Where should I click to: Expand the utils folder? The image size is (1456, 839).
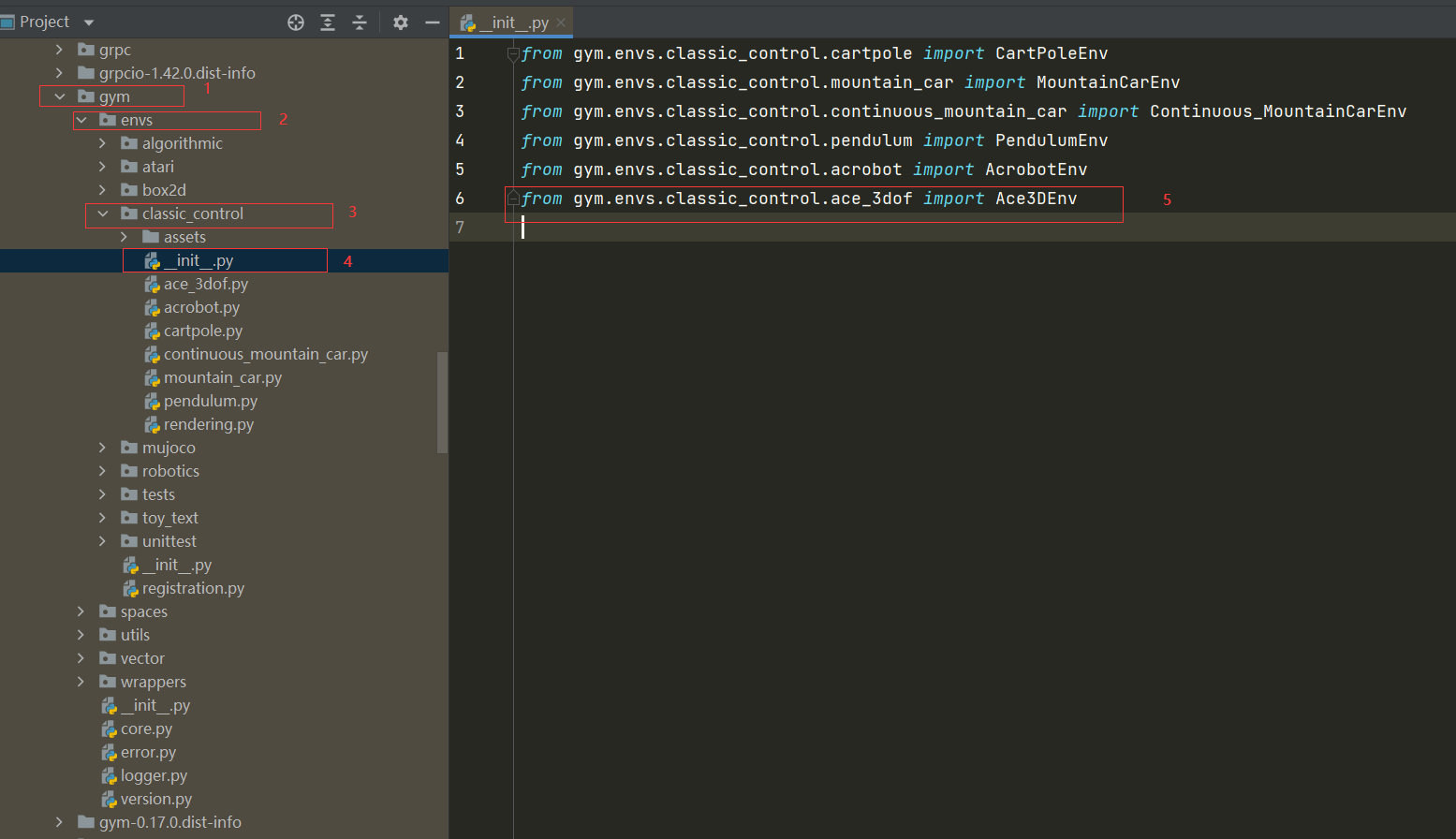[x=81, y=635]
